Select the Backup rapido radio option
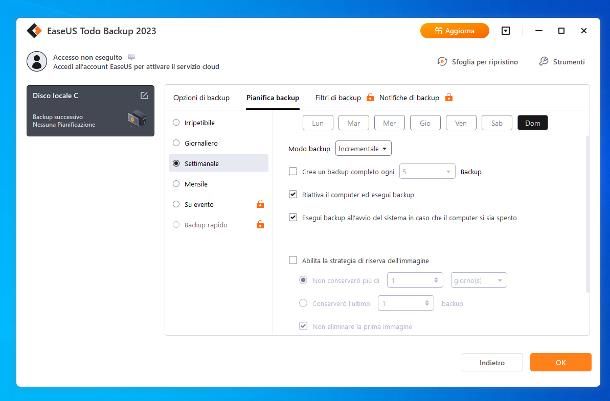Viewport: 610px width, 401px height. [x=176, y=224]
